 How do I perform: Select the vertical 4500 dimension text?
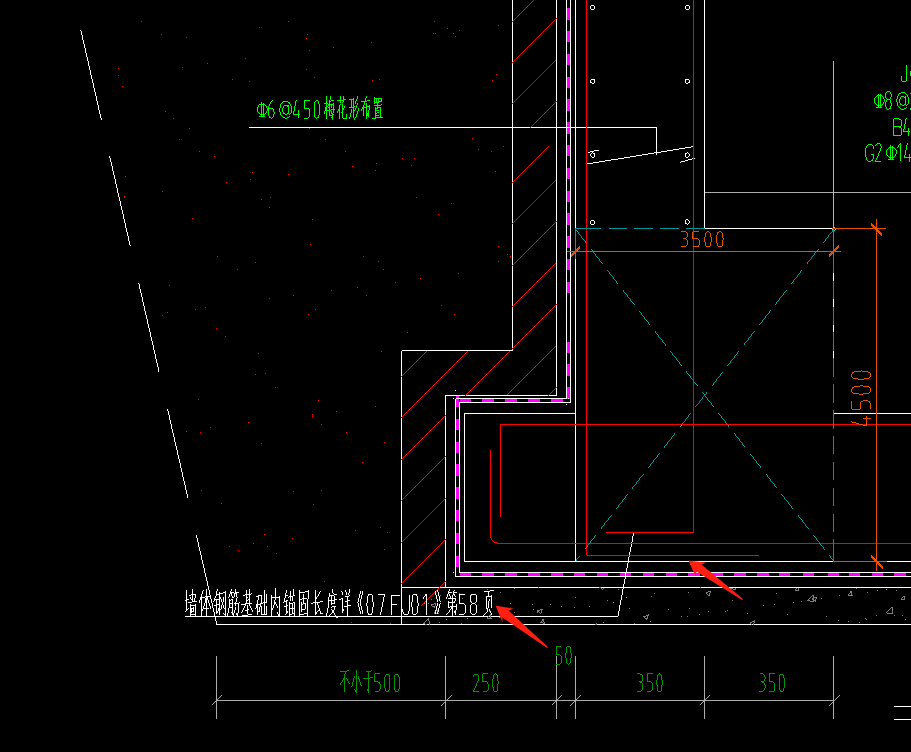pos(862,398)
